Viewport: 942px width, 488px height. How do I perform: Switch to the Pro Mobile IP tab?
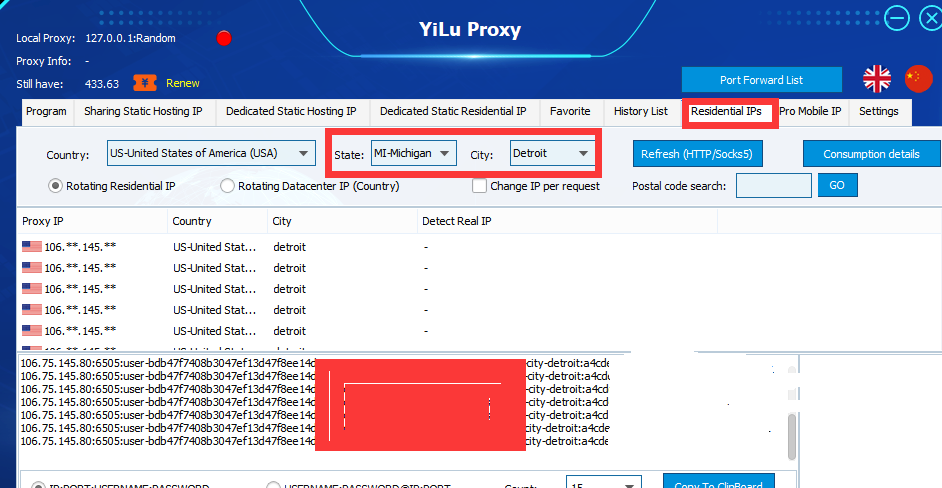pos(810,112)
